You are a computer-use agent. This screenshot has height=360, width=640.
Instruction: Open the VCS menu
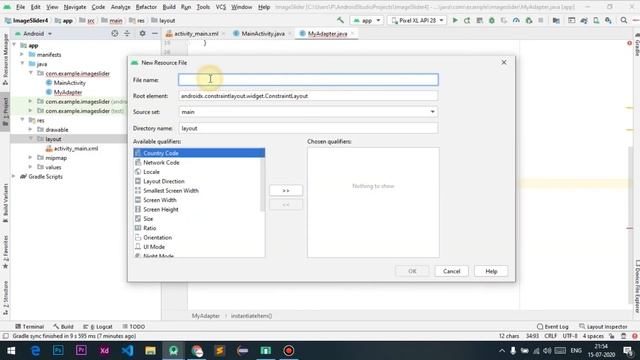pos(220,7)
